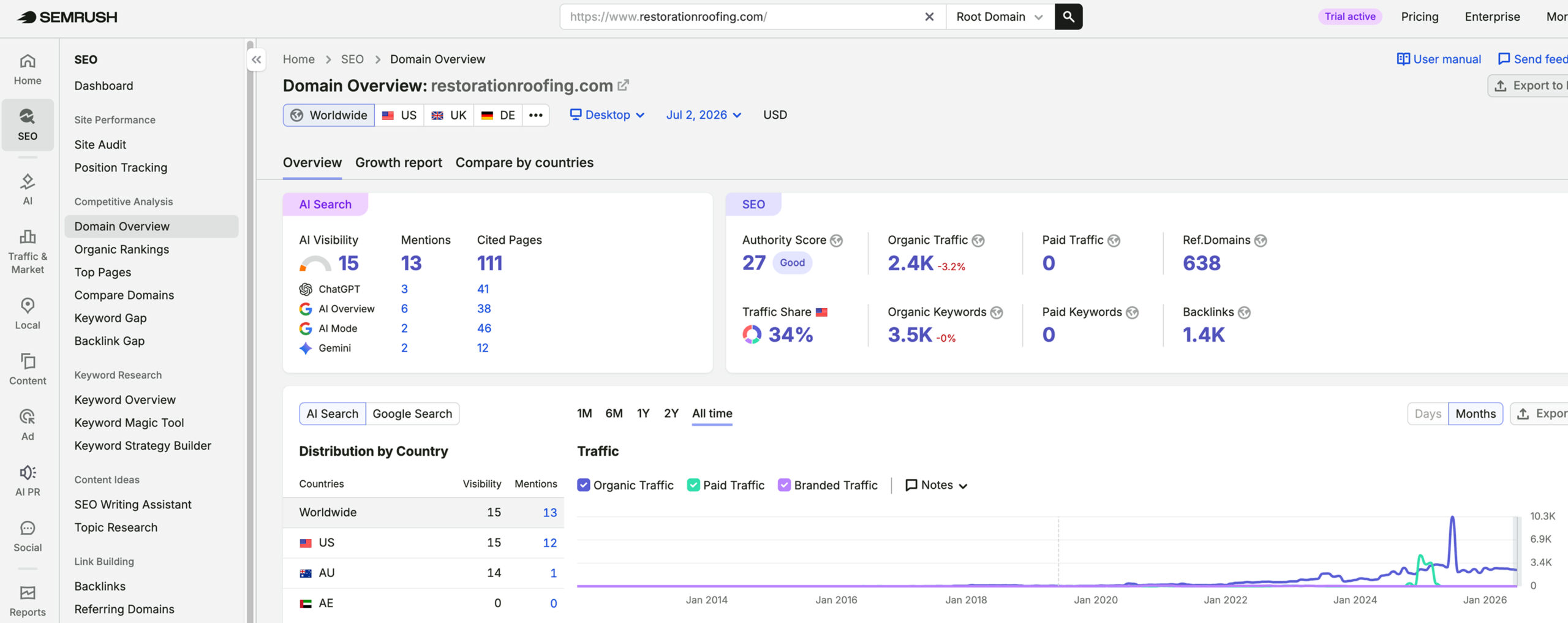Click Organic Keywords info globe icon

997,312
